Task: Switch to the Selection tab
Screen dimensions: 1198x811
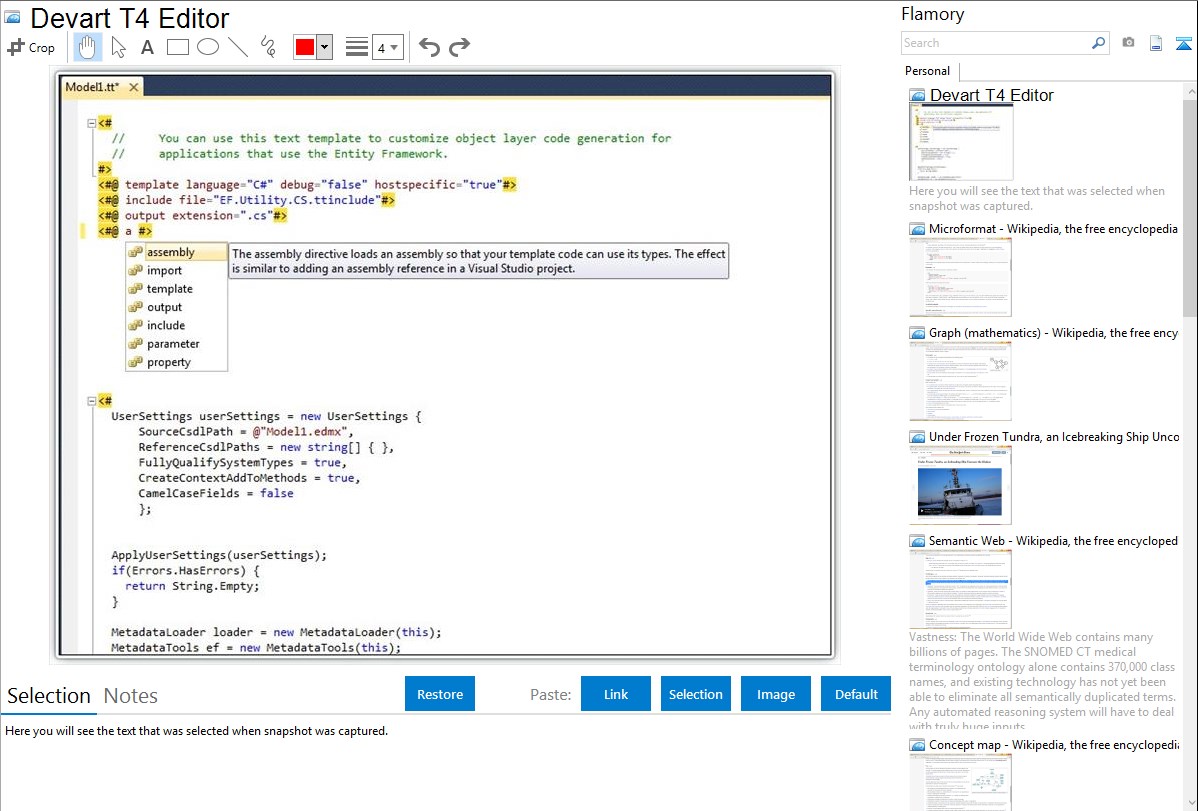Action: click(49, 696)
